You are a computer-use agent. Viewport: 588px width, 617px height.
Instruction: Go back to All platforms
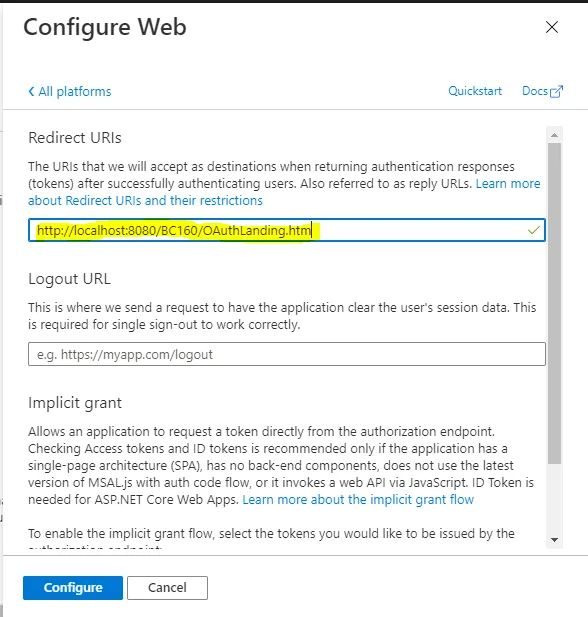coord(70,92)
